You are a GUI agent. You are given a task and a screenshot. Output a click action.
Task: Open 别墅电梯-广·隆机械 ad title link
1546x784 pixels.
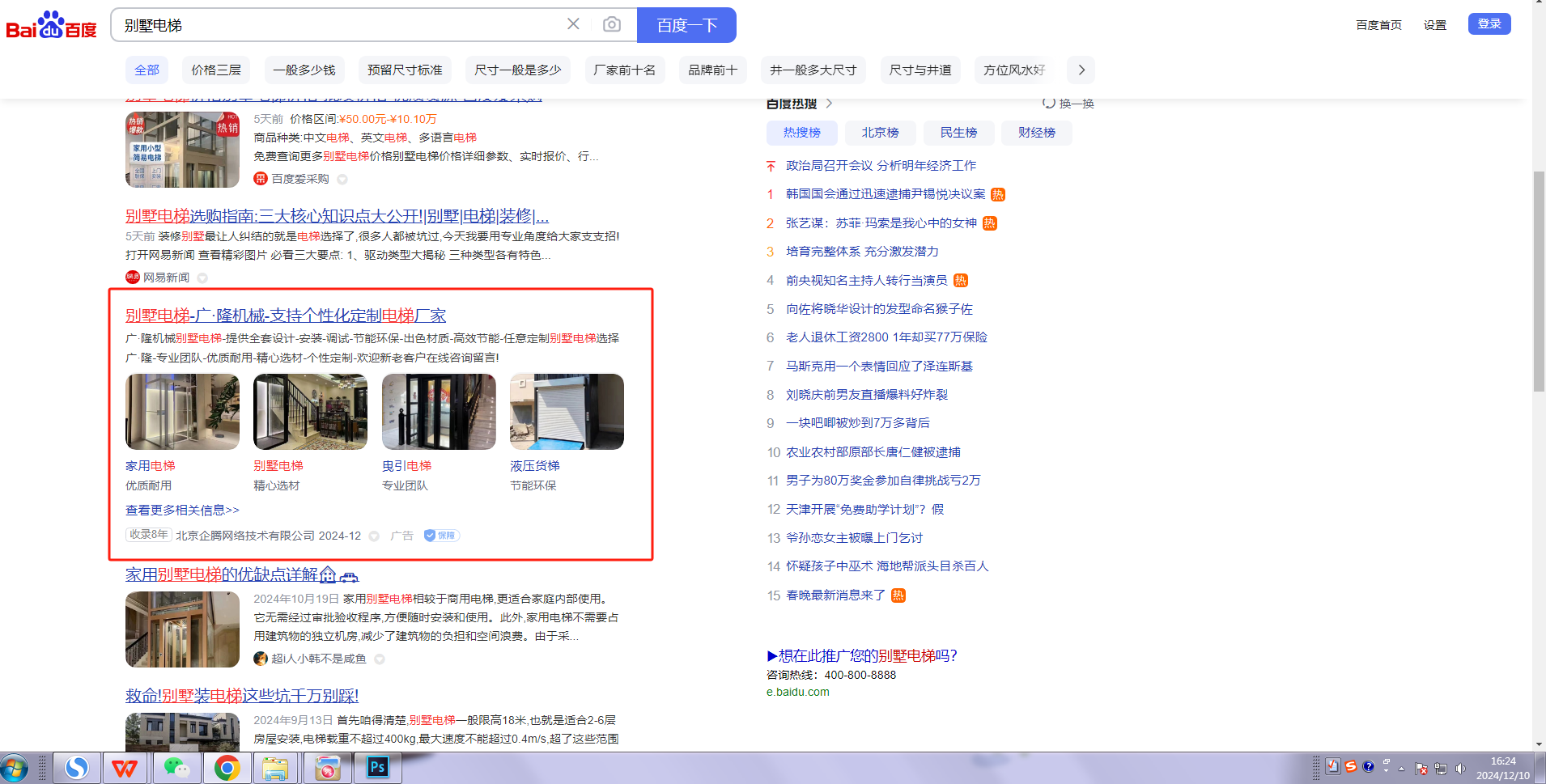click(x=286, y=316)
